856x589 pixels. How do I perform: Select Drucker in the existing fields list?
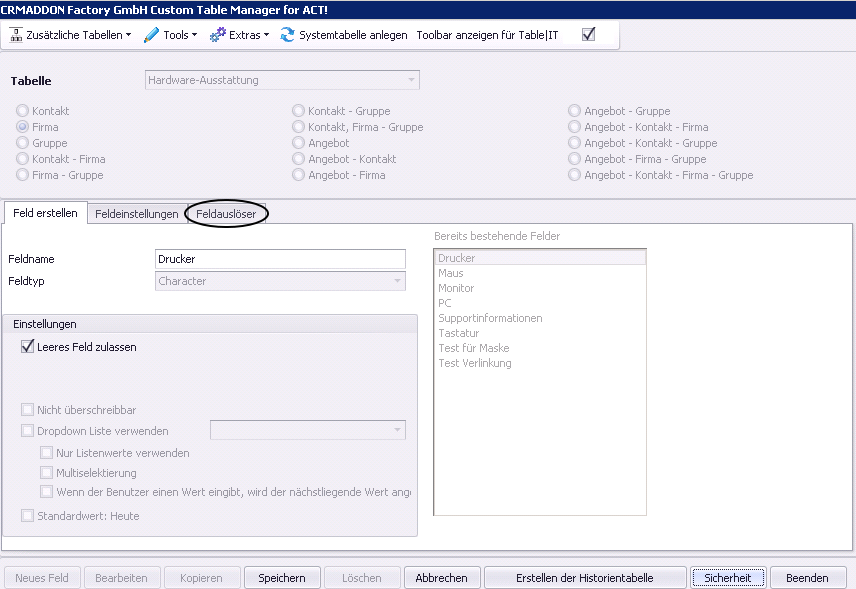540,258
